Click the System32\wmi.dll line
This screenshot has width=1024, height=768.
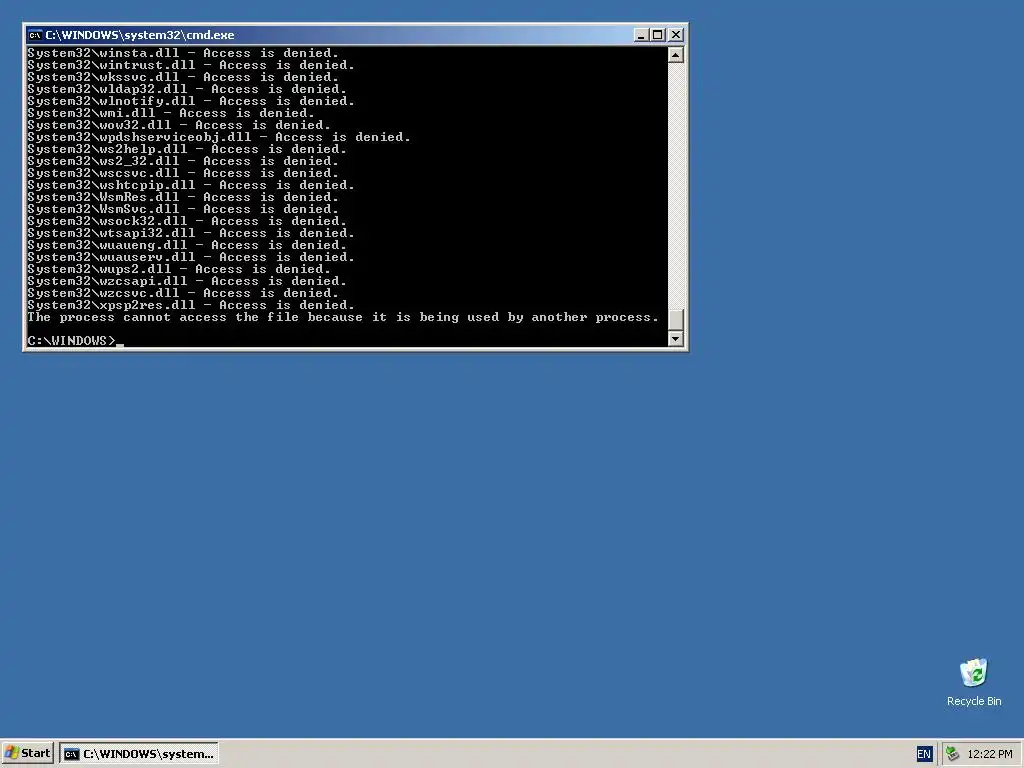(171, 113)
